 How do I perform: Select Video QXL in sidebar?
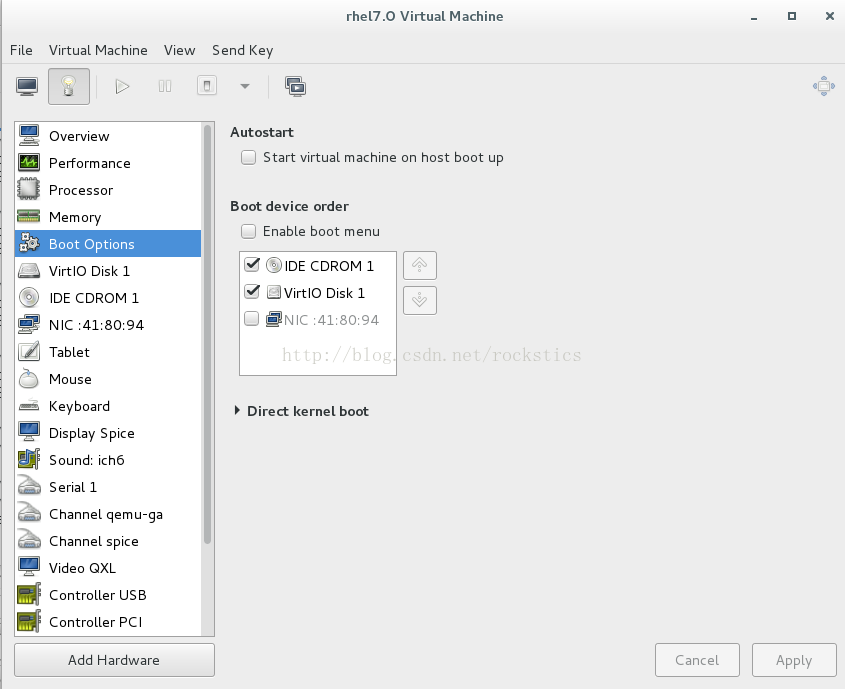point(108,568)
